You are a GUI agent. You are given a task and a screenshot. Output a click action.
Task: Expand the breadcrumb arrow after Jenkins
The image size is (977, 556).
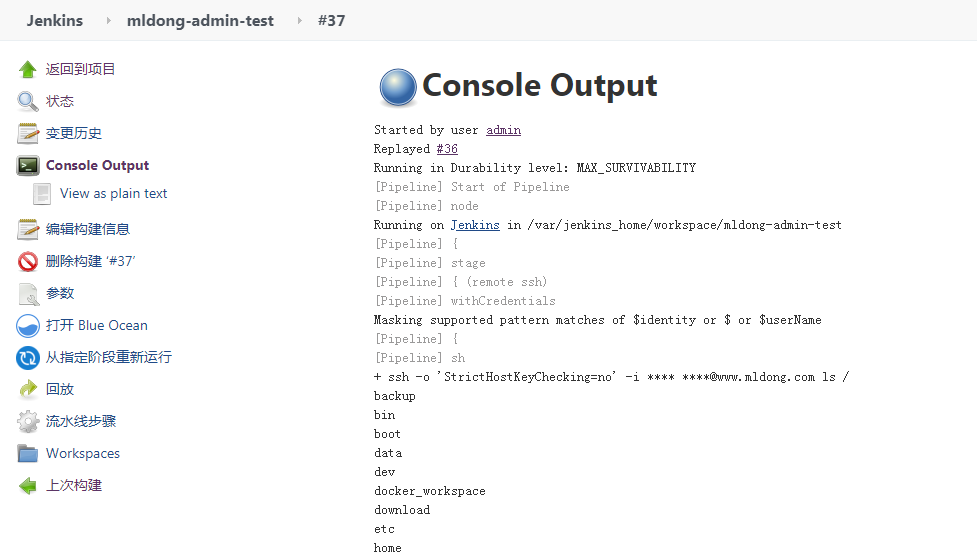coord(105,20)
